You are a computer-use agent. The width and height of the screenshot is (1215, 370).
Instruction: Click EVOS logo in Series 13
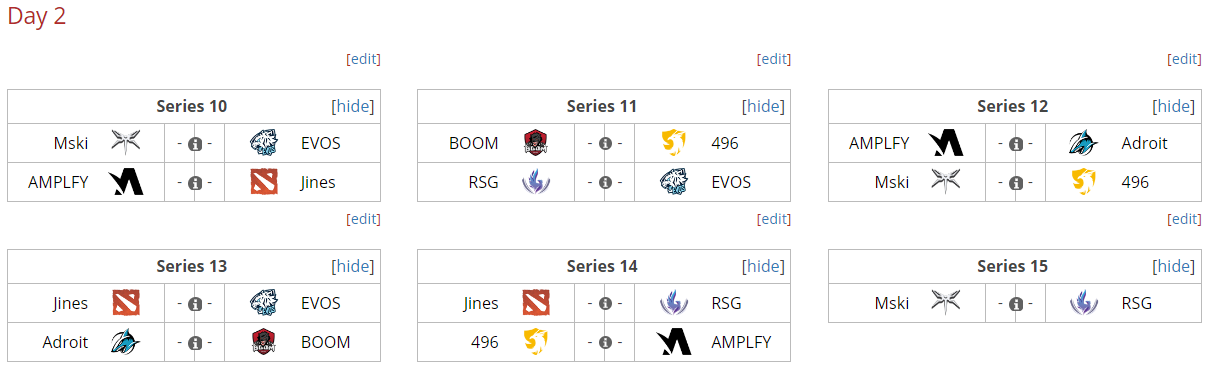click(265, 303)
